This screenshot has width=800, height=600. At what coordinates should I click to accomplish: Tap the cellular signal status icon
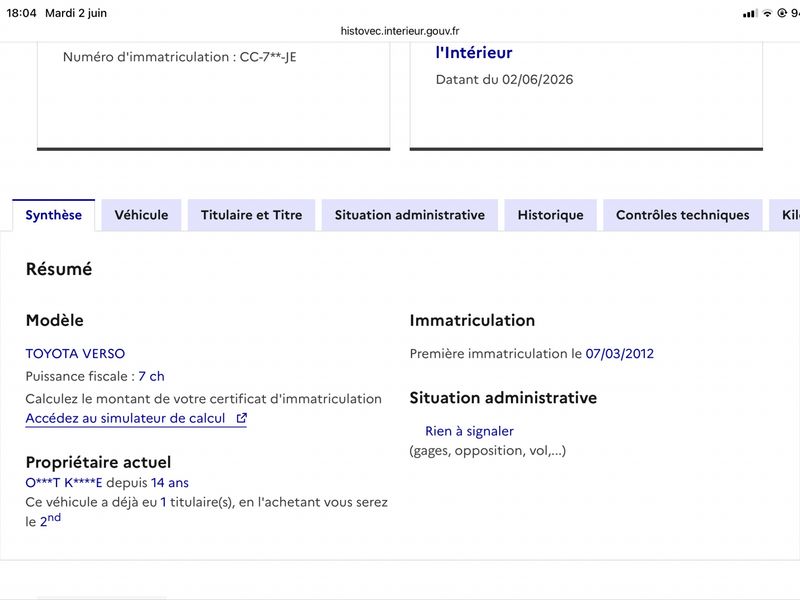point(750,13)
